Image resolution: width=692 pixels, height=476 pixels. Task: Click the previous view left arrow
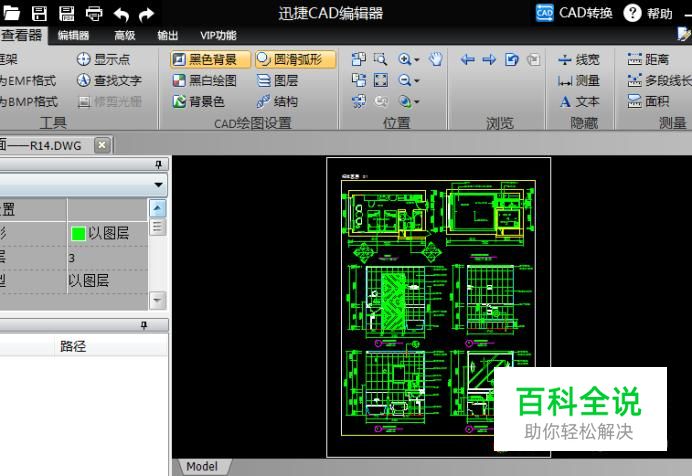click(x=467, y=59)
